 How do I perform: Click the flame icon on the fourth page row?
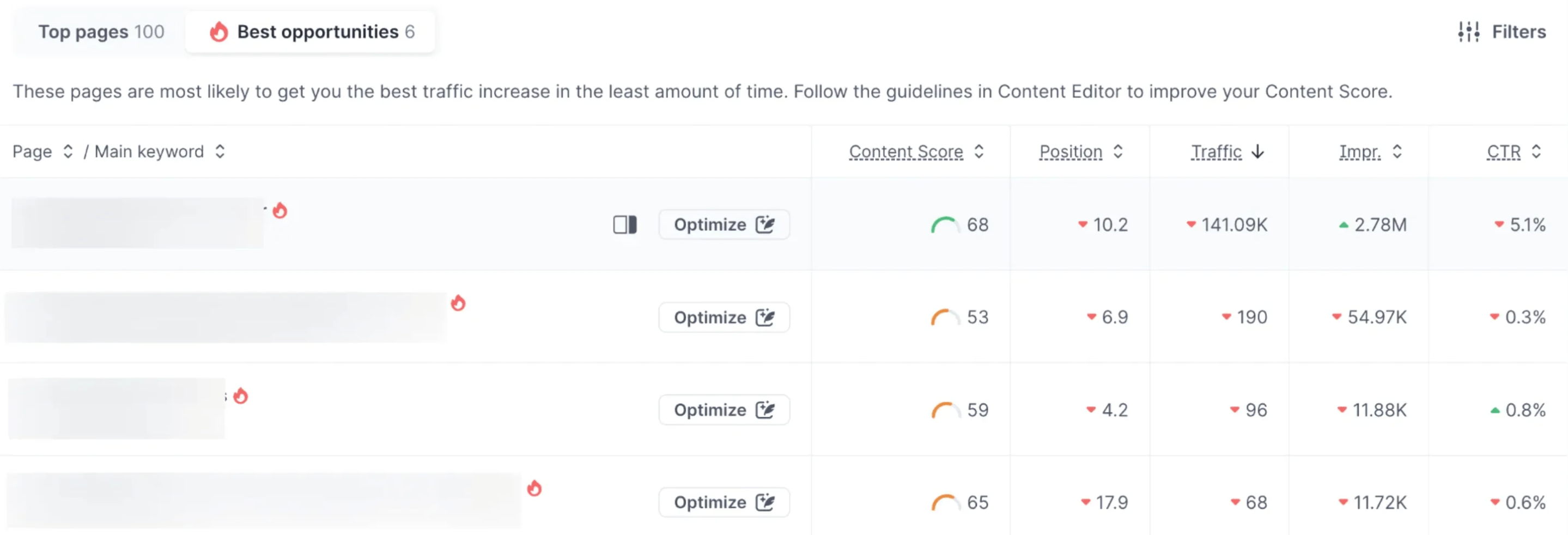pos(534,488)
